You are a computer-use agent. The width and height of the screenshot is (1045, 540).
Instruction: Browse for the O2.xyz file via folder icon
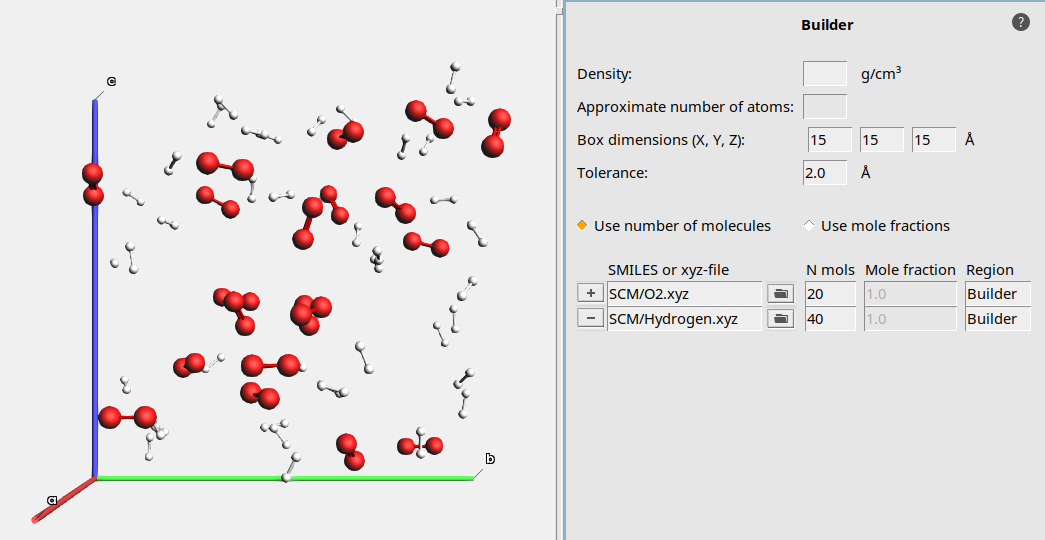[780, 294]
